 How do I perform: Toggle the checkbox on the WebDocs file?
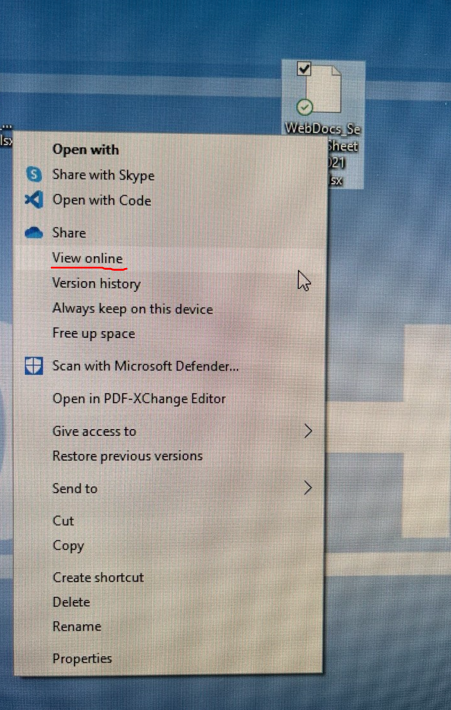(x=304, y=69)
